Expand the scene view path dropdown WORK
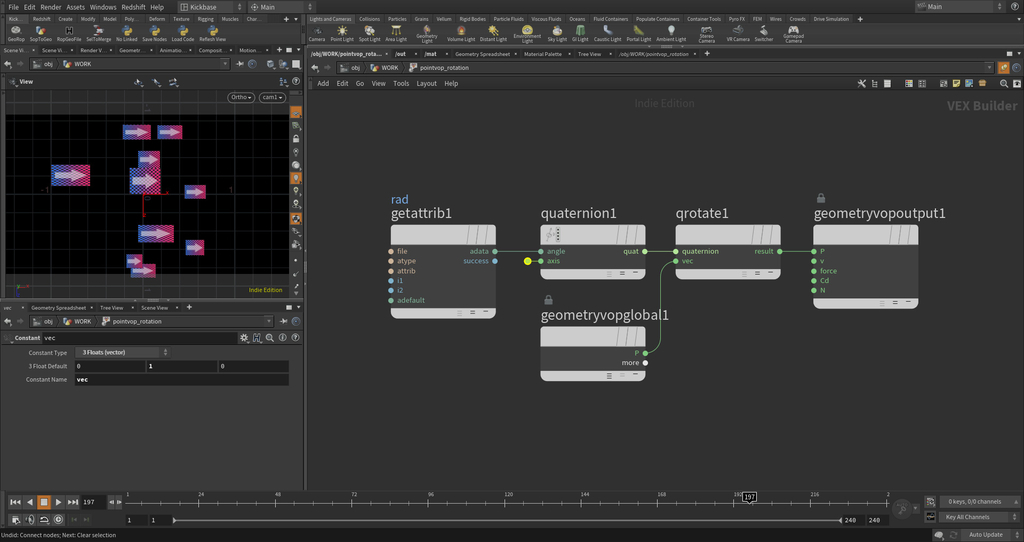The width and height of the screenshot is (1024, 542). tap(225, 64)
